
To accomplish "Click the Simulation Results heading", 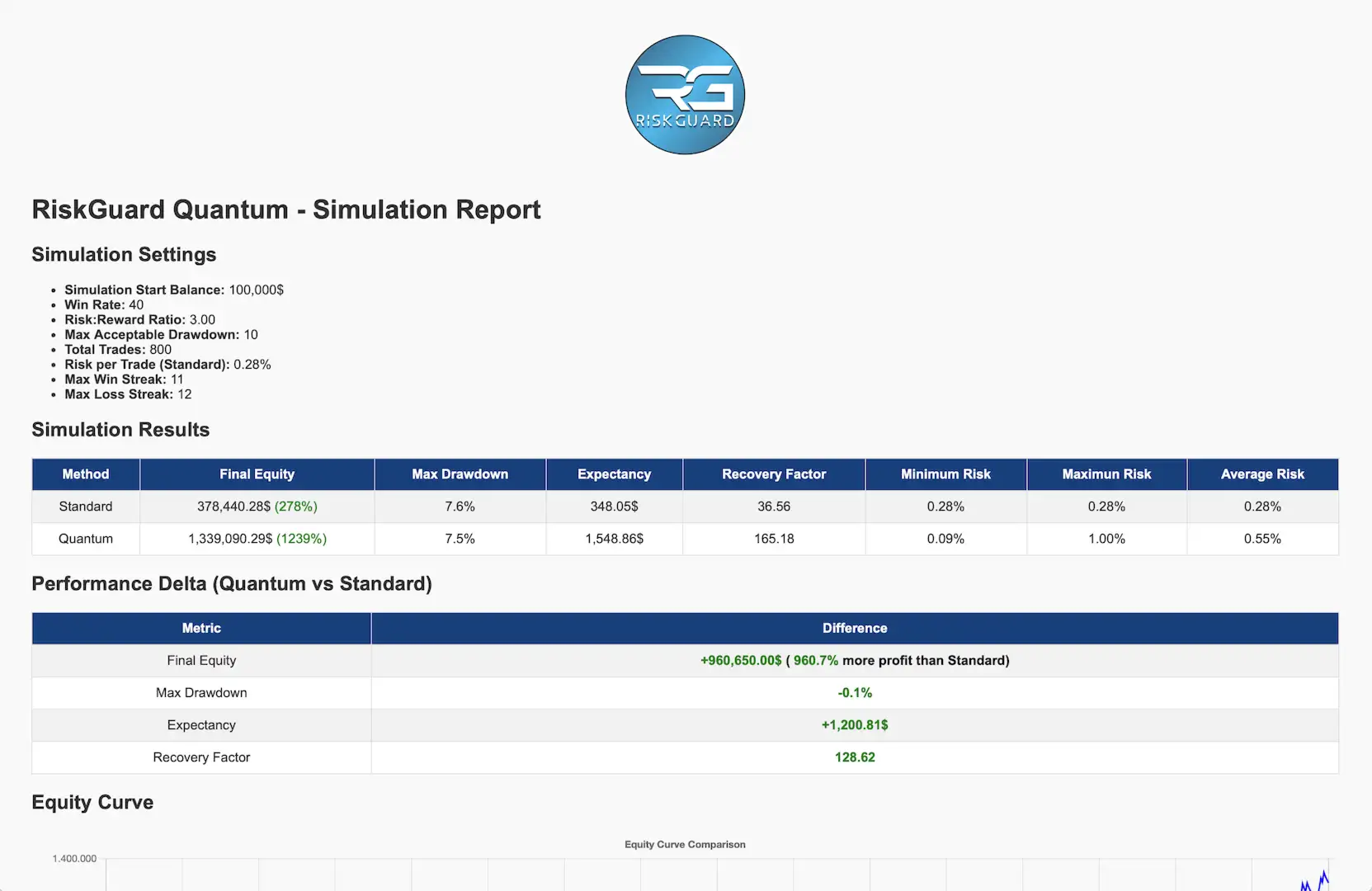I will (x=120, y=429).
